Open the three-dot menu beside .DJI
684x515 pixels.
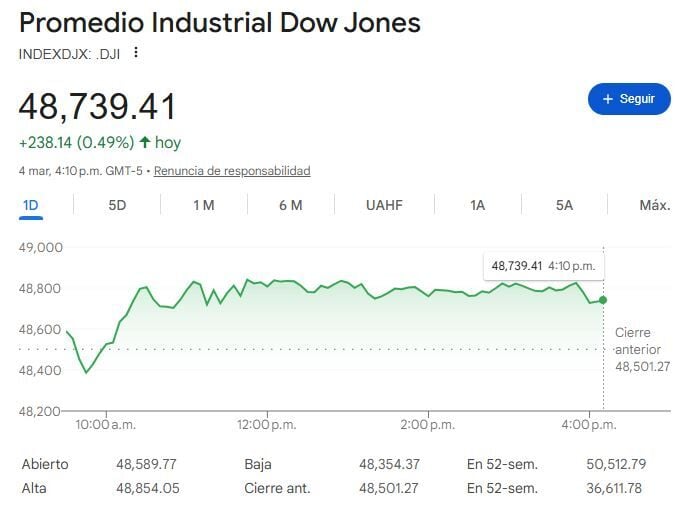click(x=136, y=53)
